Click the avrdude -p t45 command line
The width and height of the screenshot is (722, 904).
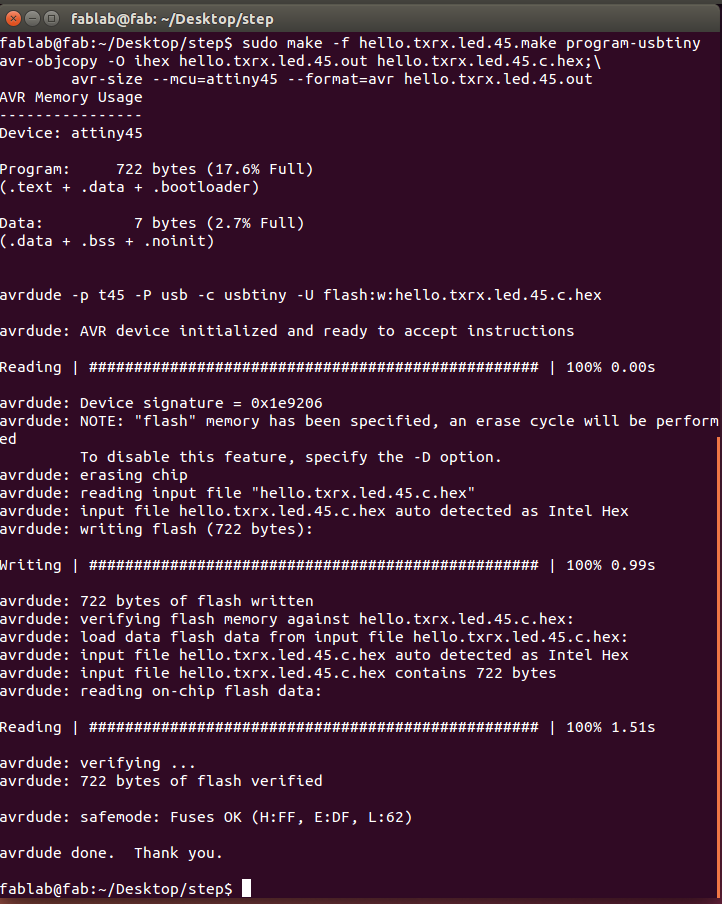point(300,295)
